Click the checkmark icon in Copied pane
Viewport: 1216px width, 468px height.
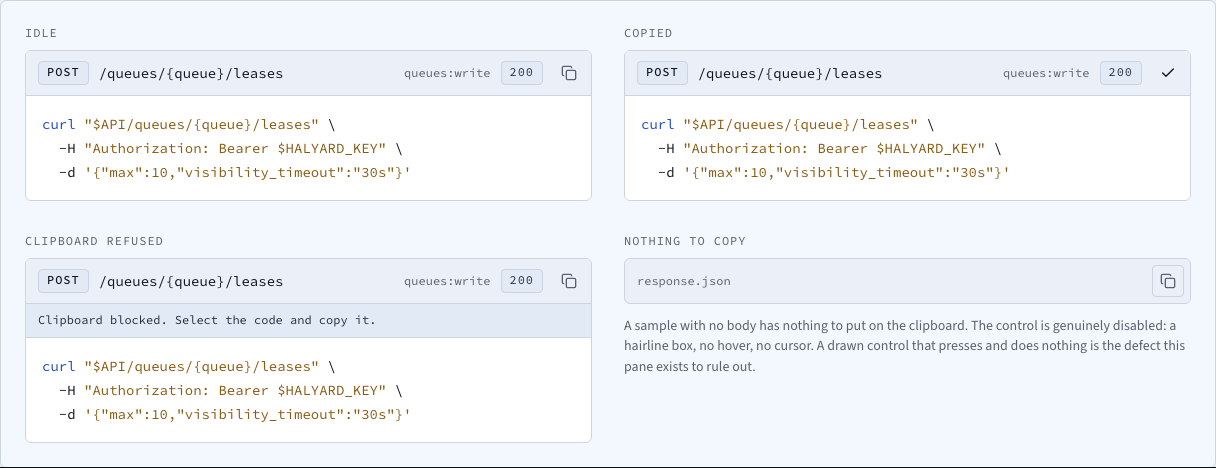[x=1168, y=73]
